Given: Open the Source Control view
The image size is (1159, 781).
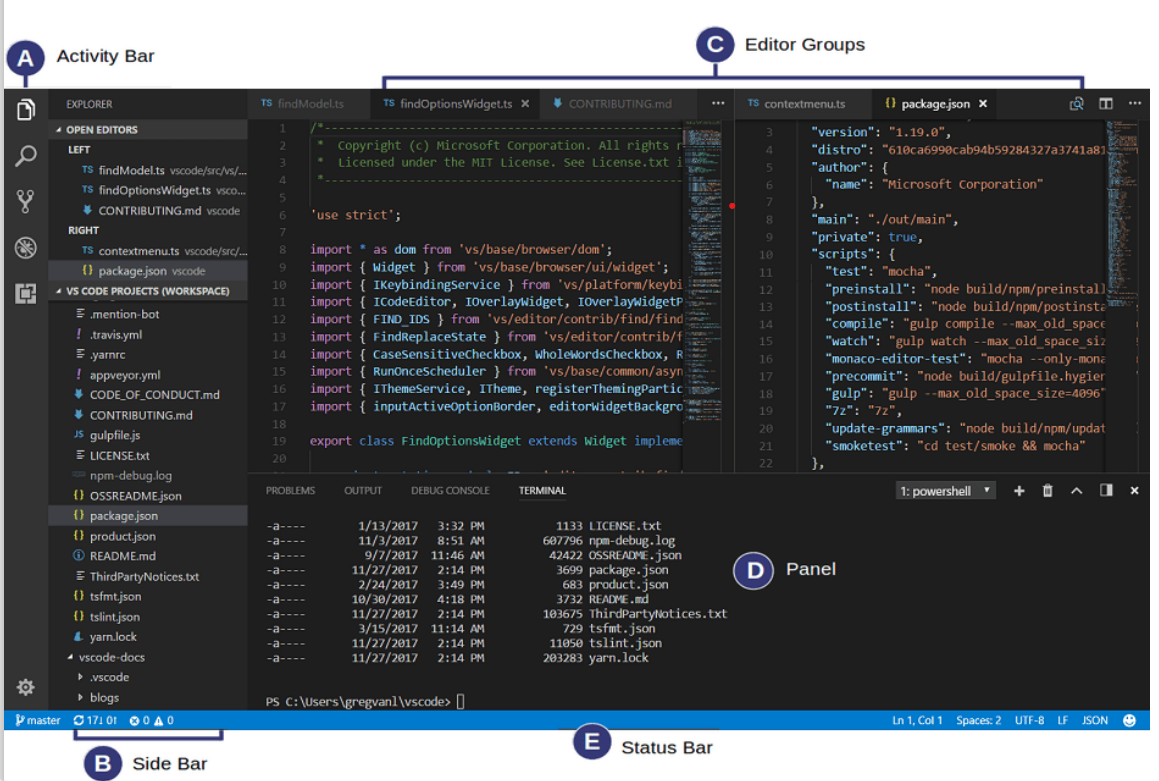Looking at the screenshot, I should [x=26, y=201].
